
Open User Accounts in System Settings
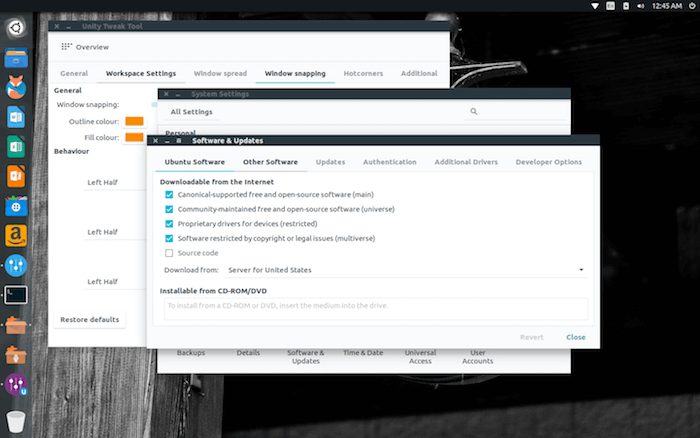coord(478,357)
